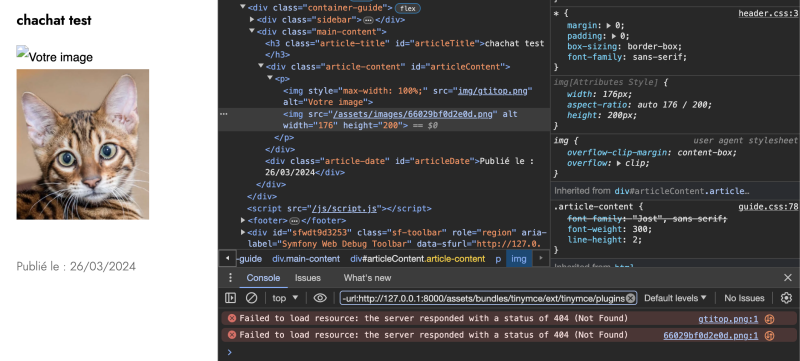Expand collapsed sidebar ellipsis badge
Image resolution: width=800 pixels, height=361 pixels.
coord(368,20)
